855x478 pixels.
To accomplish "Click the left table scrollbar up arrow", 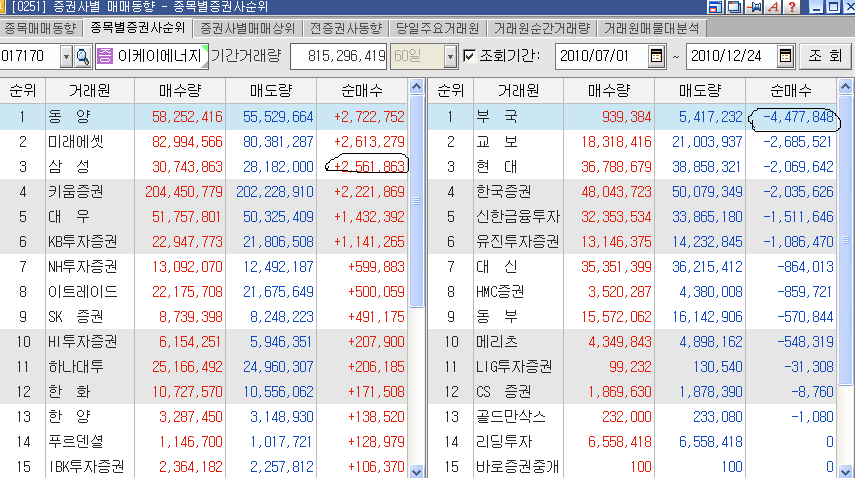I will coord(417,87).
